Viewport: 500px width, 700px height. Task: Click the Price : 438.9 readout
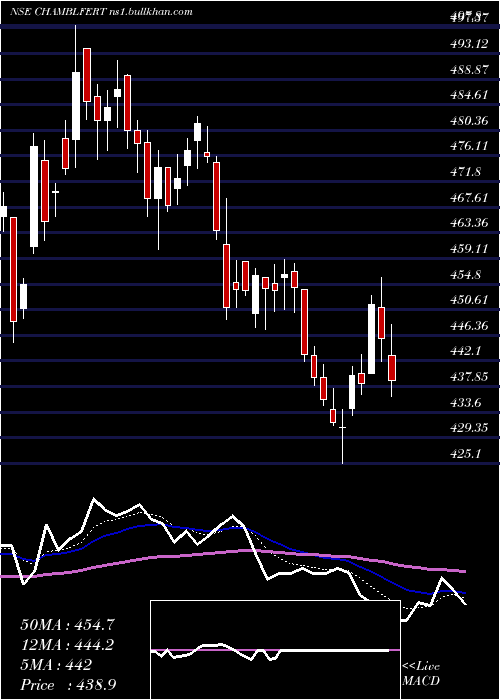pyautogui.click(x=70, y=685)
